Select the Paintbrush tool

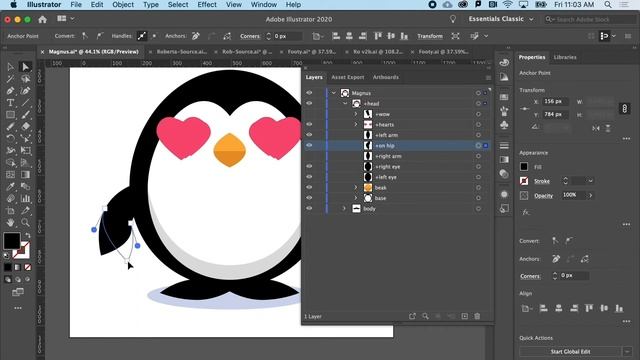pyautogui.click(x=26, y=115)
